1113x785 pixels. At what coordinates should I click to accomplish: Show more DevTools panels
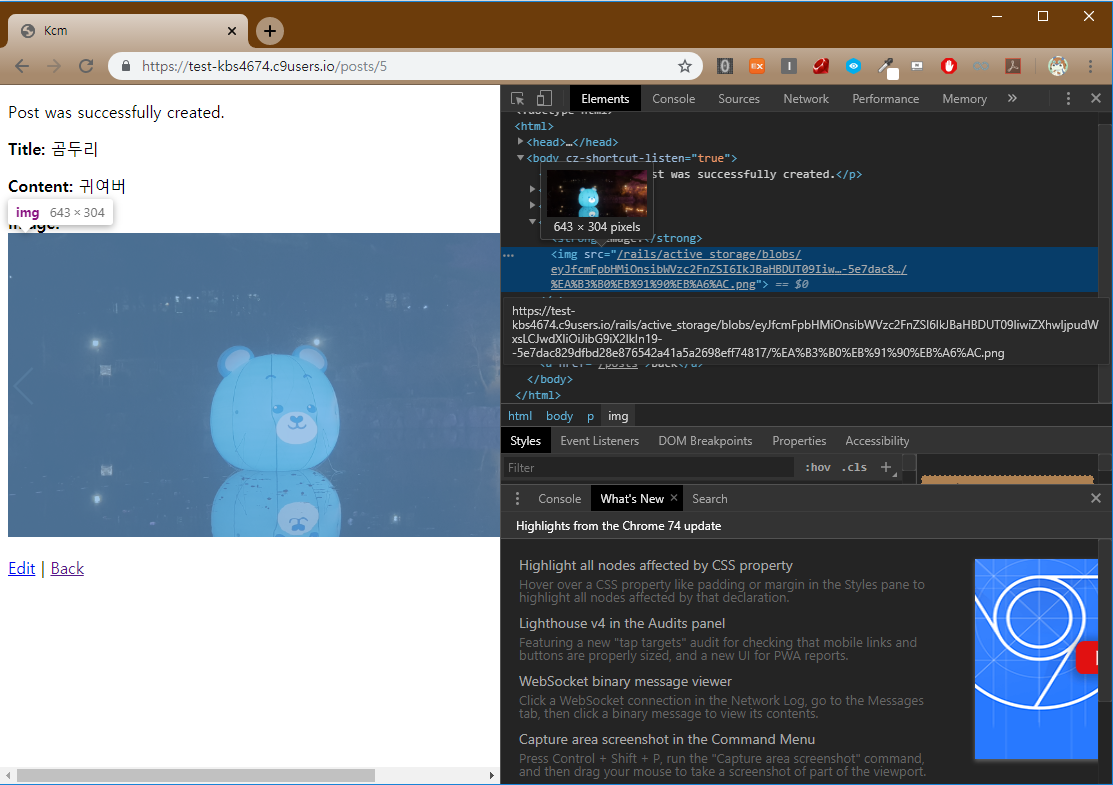pos(1012,99)
